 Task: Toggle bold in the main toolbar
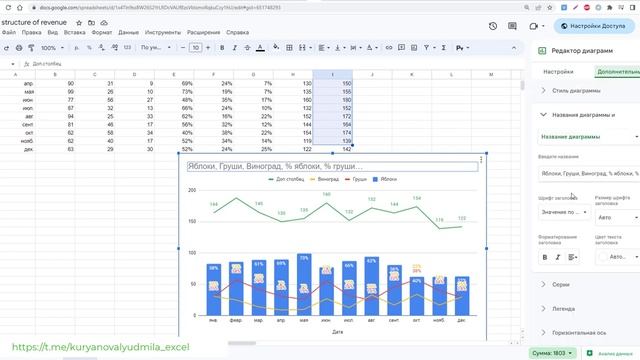[x=222, y=48]
